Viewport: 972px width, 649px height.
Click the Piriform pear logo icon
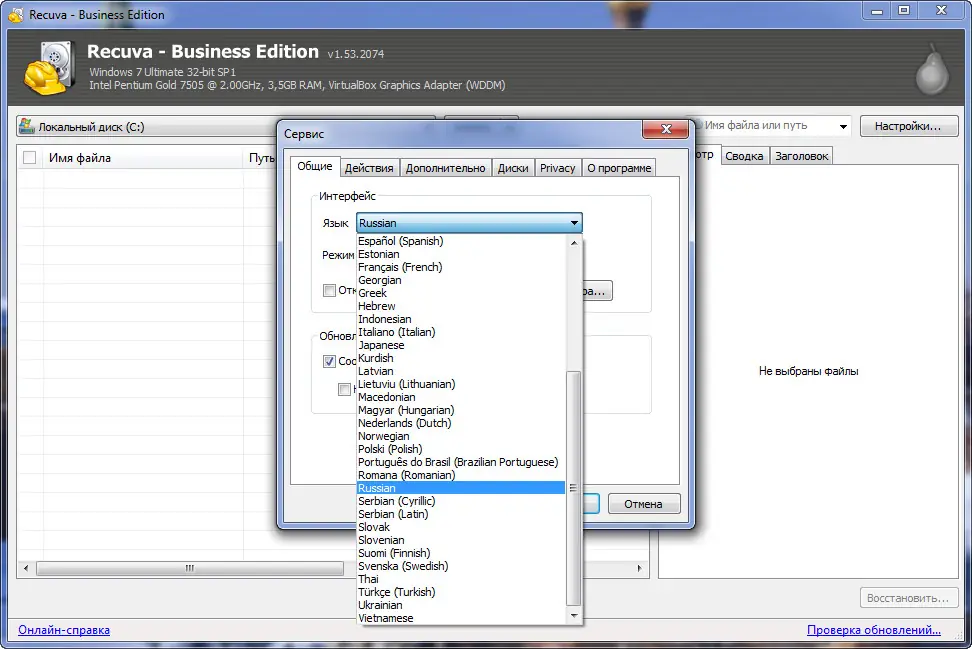tap(932, 69)
